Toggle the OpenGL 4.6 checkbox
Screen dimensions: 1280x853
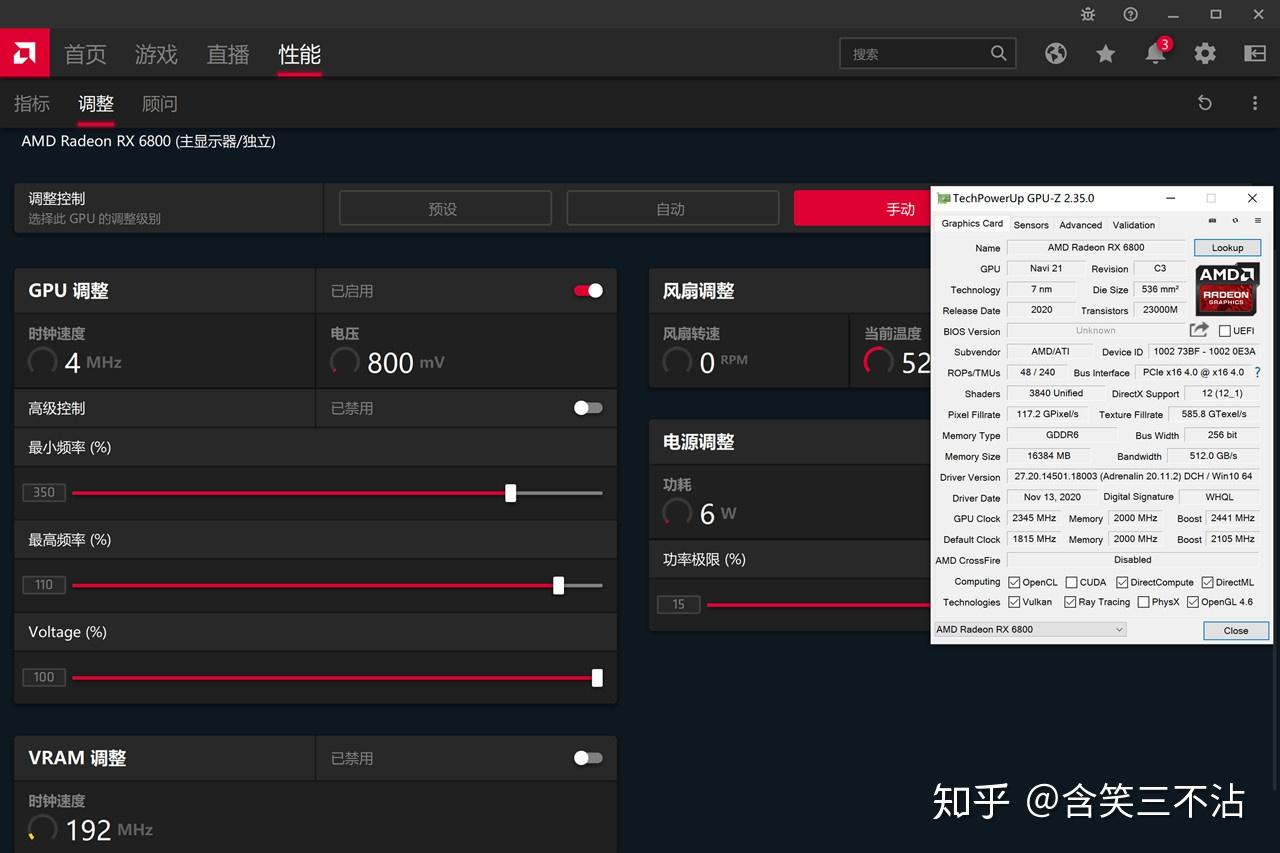tap(1192, 602)
